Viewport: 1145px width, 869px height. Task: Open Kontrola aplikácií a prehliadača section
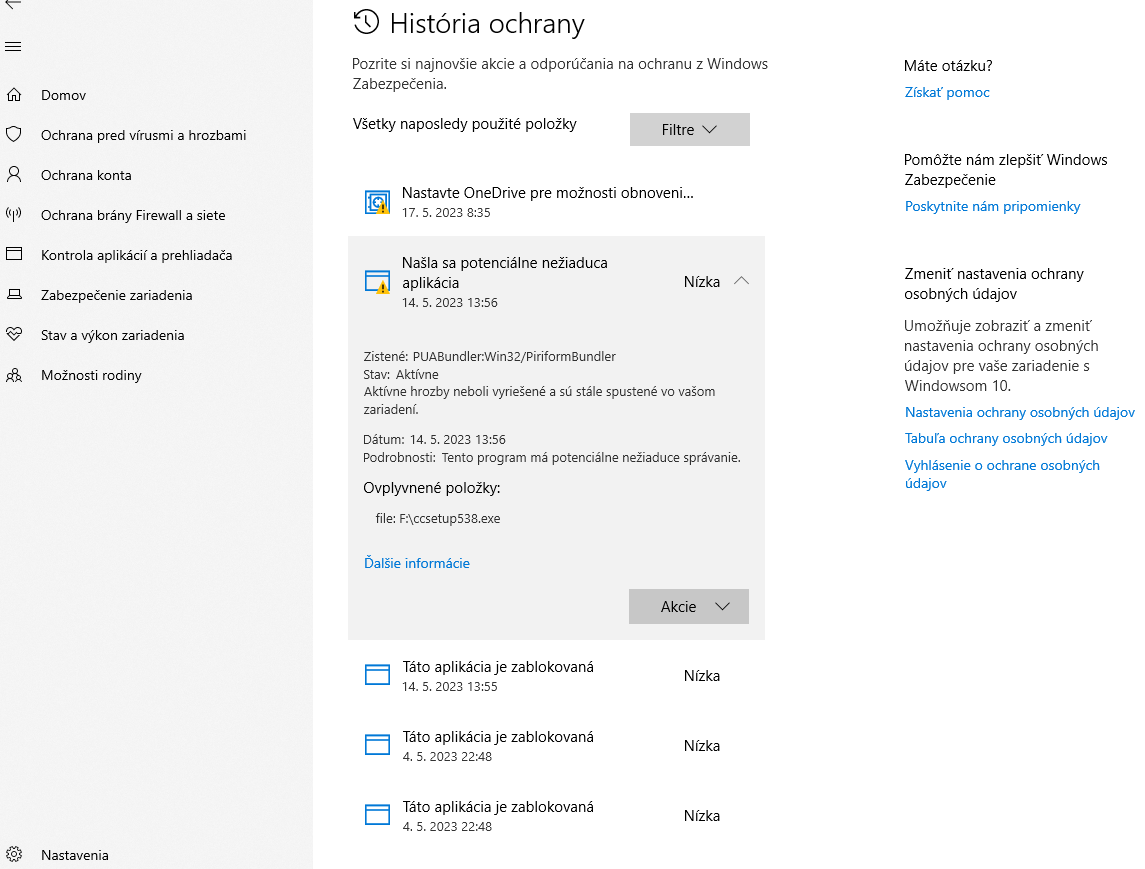(136, 255)
